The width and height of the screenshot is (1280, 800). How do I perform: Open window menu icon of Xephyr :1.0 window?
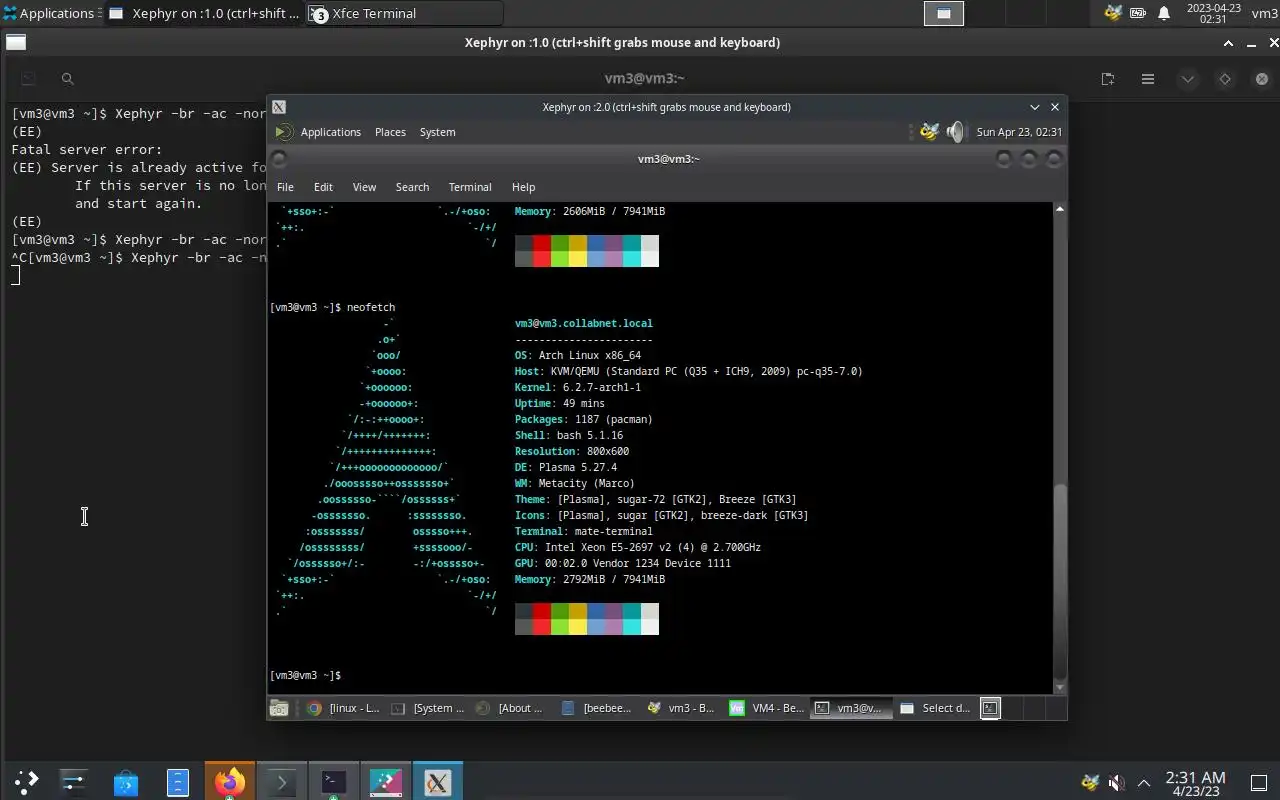(x=16, y=42)
